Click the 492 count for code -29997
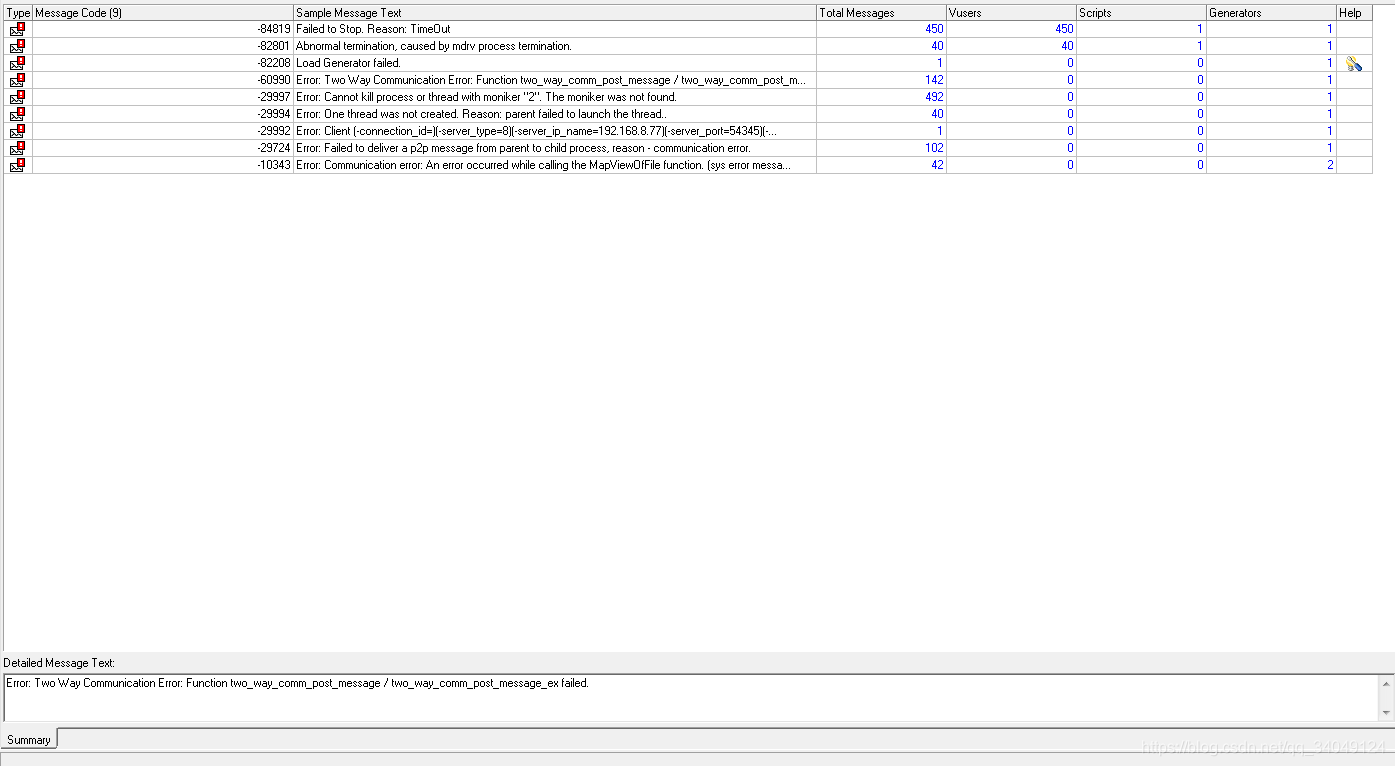The height and width of the screenshot is (766, 1395). pos(936,97)
